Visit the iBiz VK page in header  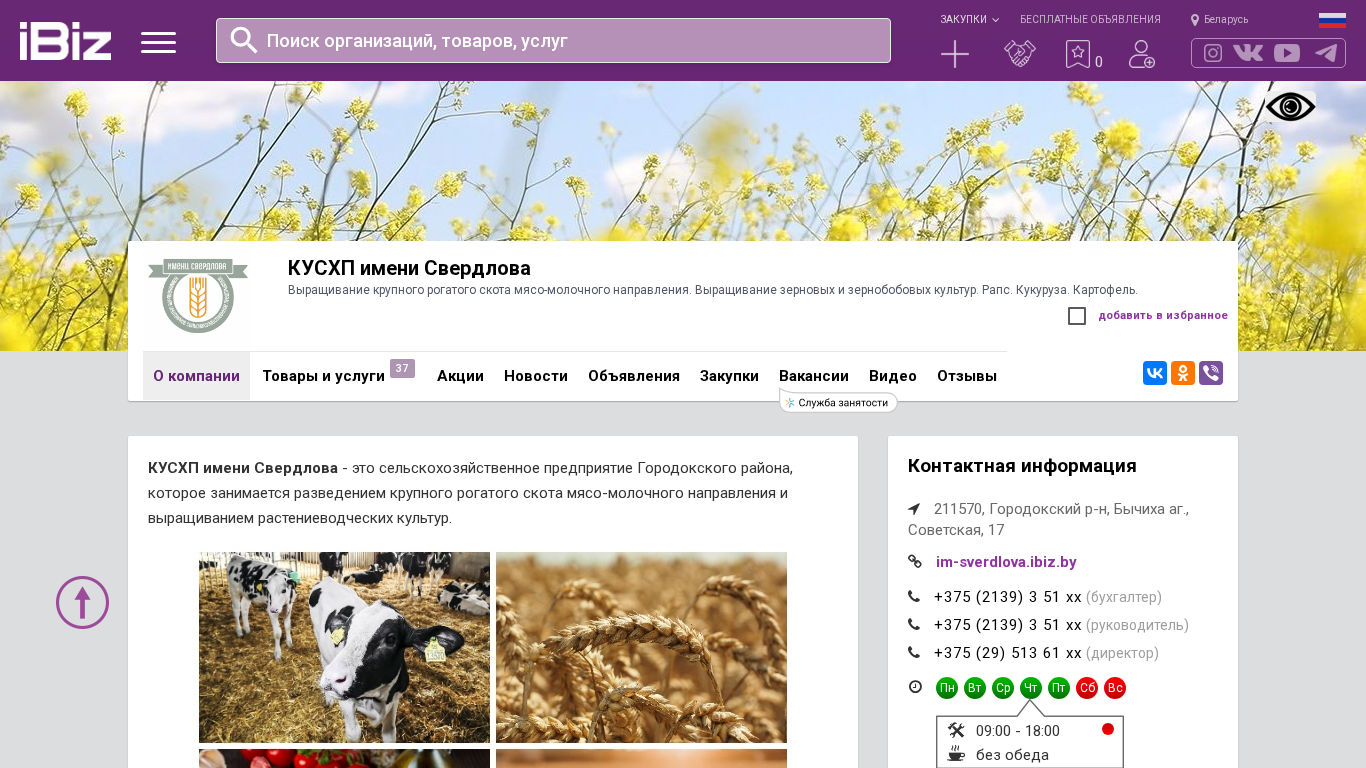pos(1248,53)
